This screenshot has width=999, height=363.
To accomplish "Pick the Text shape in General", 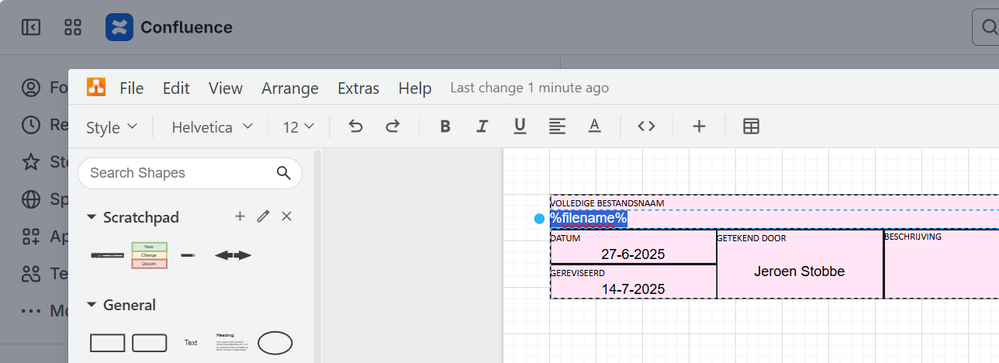I will click(190, 343).
